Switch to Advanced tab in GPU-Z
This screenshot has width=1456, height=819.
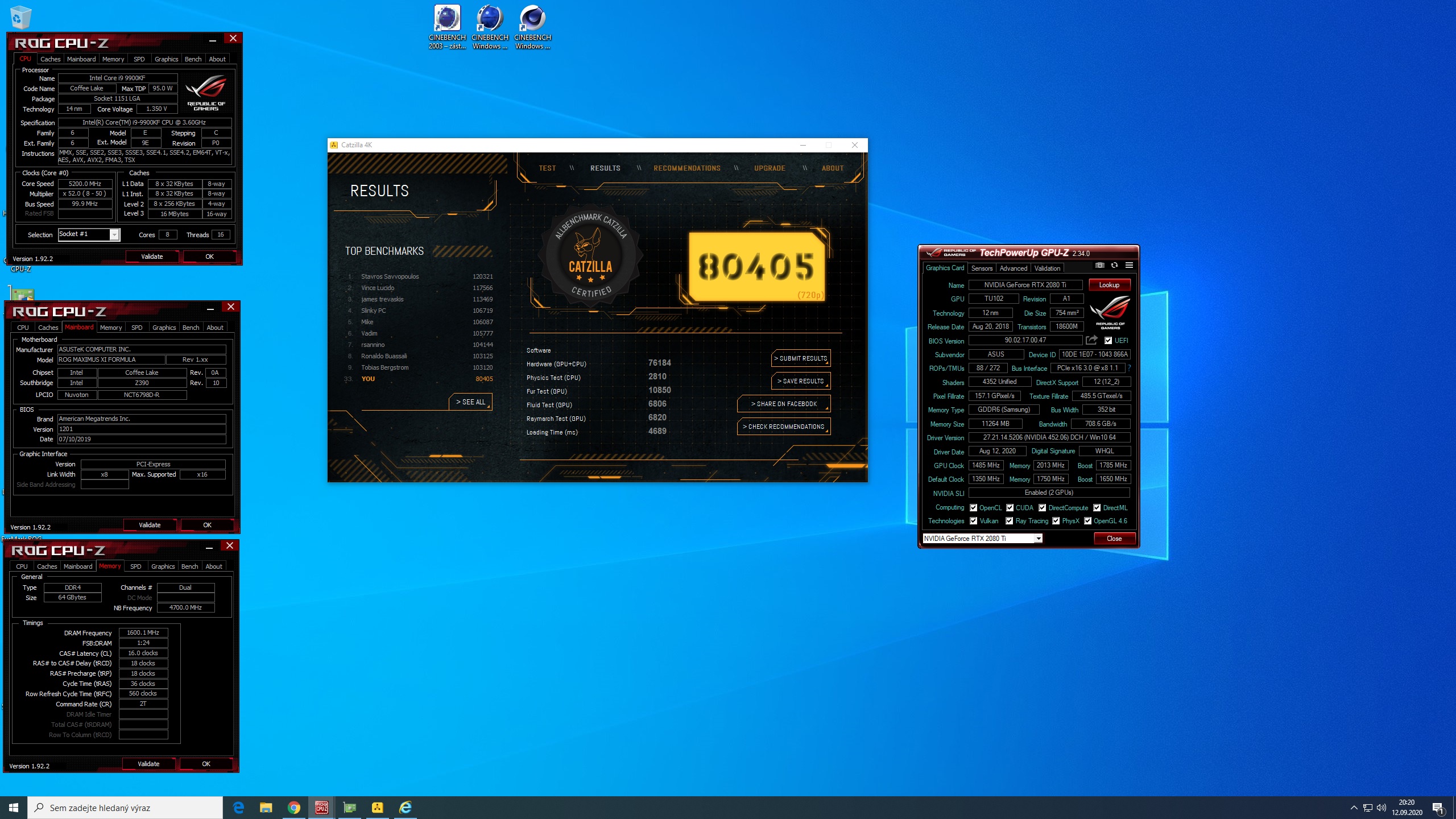1013,268
